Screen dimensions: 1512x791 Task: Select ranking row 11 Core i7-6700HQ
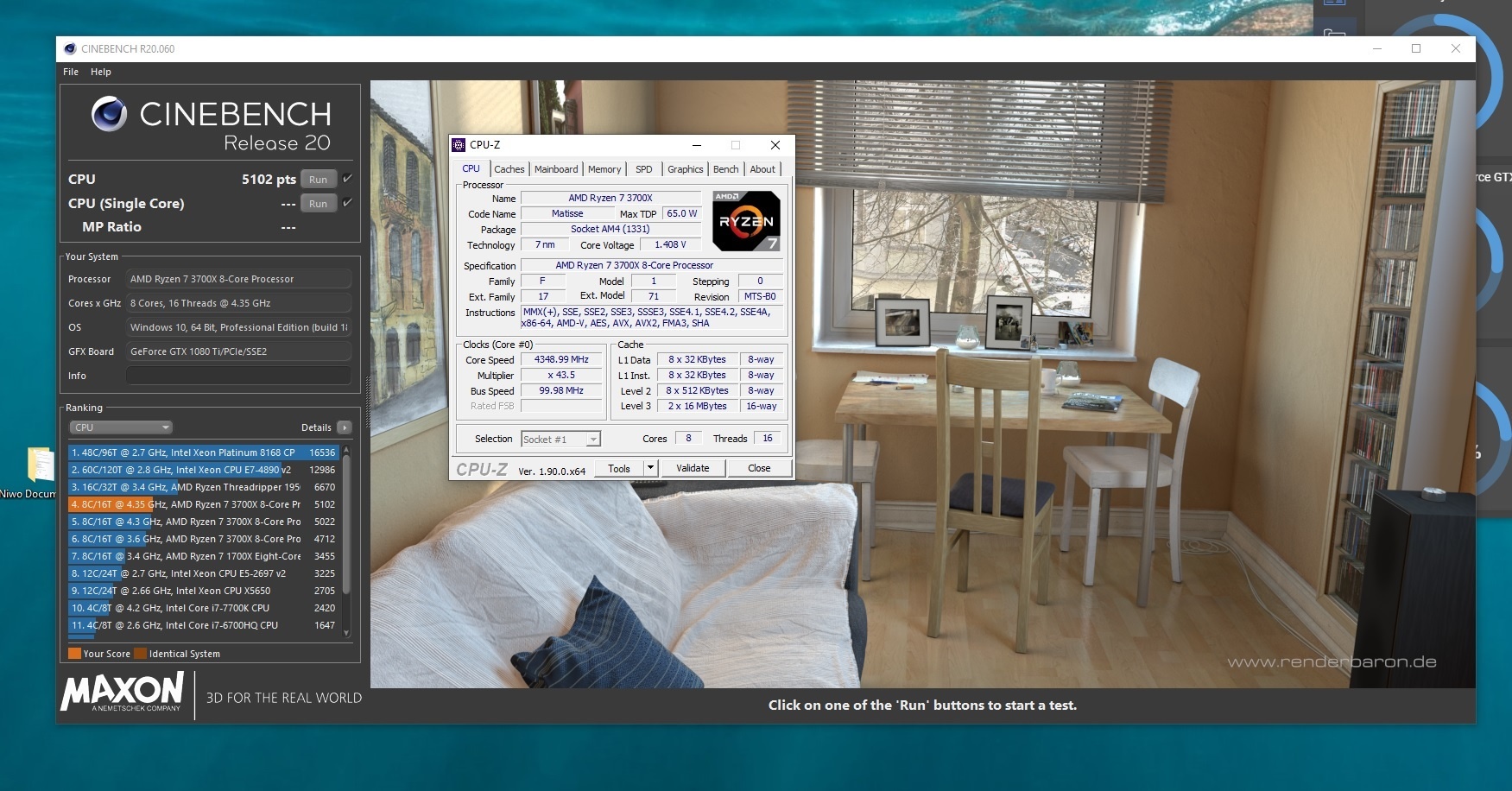pos(204,625)
